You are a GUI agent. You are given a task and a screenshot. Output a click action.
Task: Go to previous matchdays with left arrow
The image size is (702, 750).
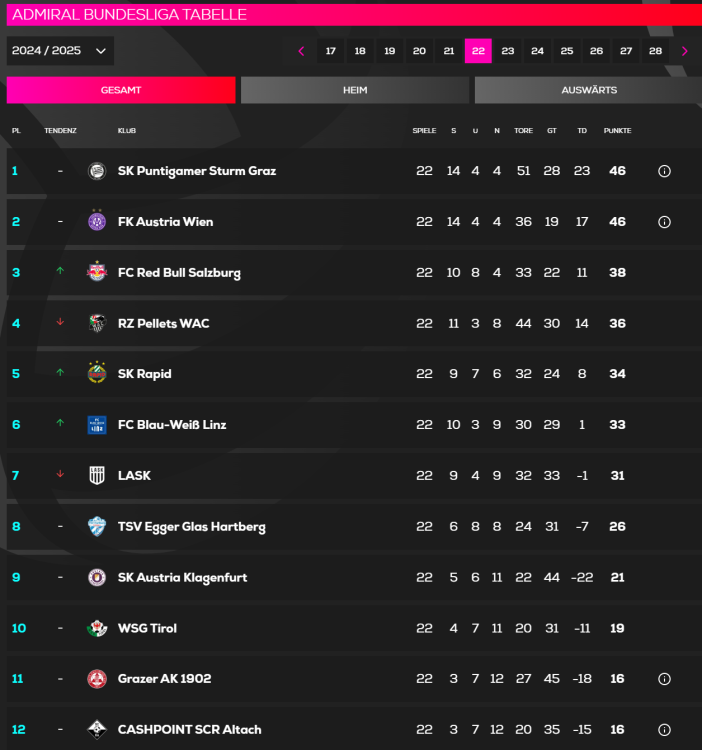click(301, 51)
